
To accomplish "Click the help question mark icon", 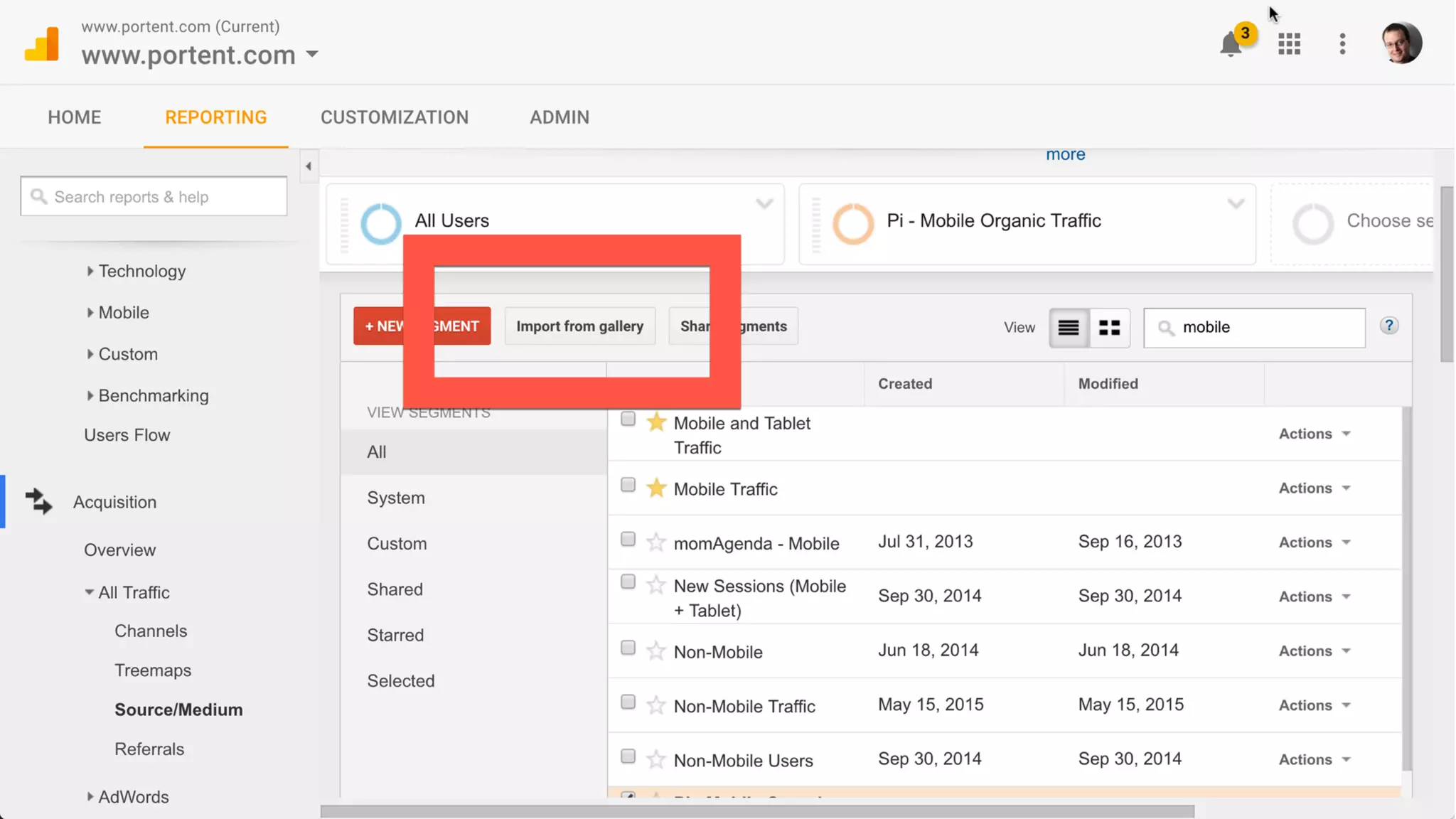I will pos(1389,326).
